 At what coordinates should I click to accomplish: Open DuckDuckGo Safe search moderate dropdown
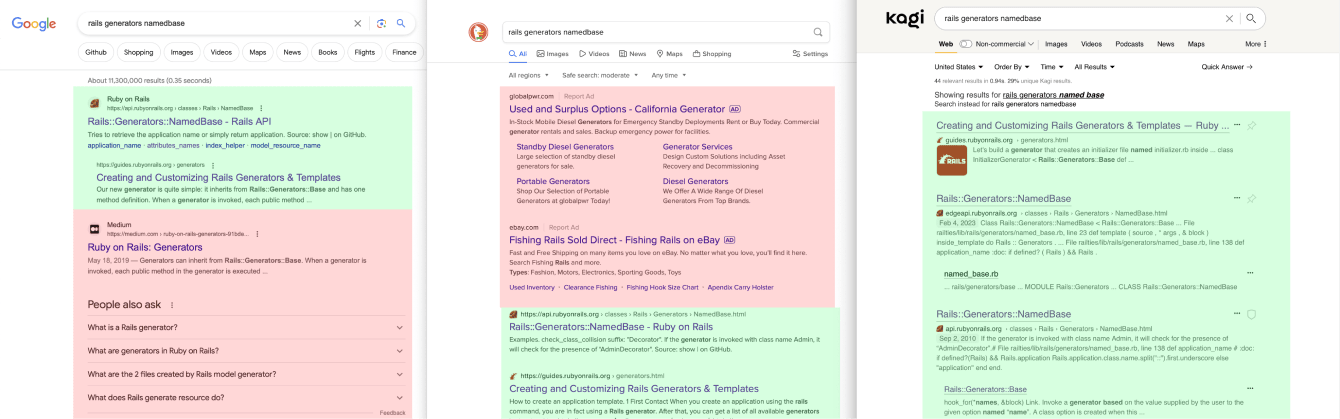(x=600, y=75)
